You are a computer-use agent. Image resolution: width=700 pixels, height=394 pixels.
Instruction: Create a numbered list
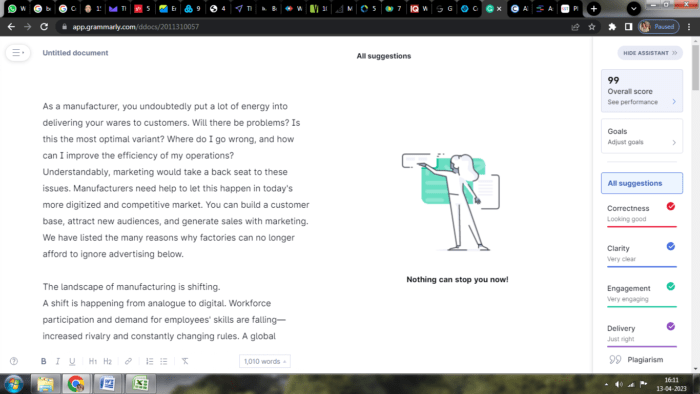(x=150, y=361)
